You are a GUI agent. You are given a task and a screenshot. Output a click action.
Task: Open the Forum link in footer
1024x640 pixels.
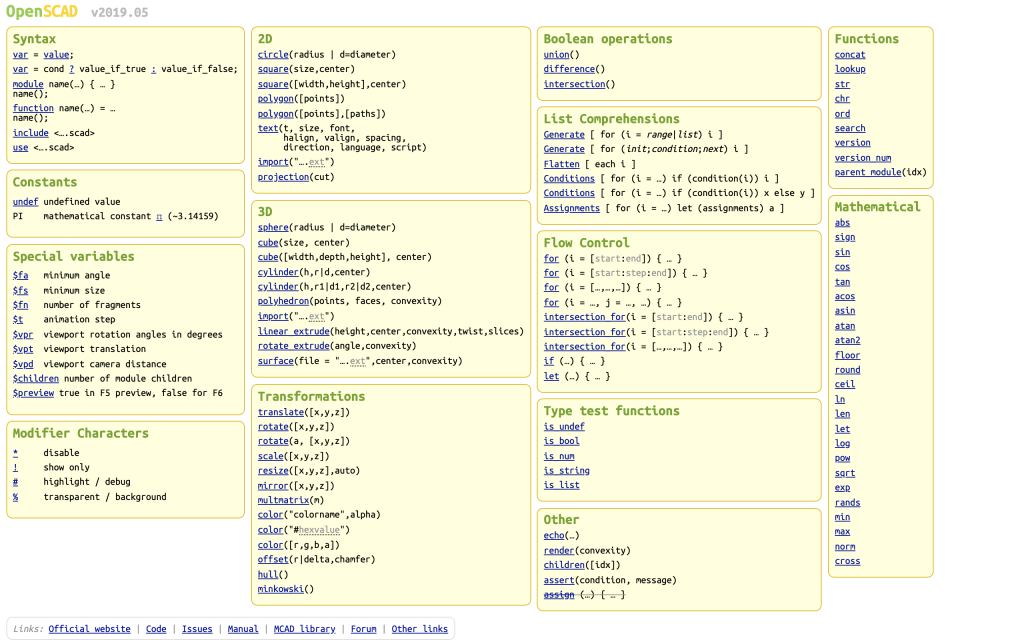click(x=364, y=629)
